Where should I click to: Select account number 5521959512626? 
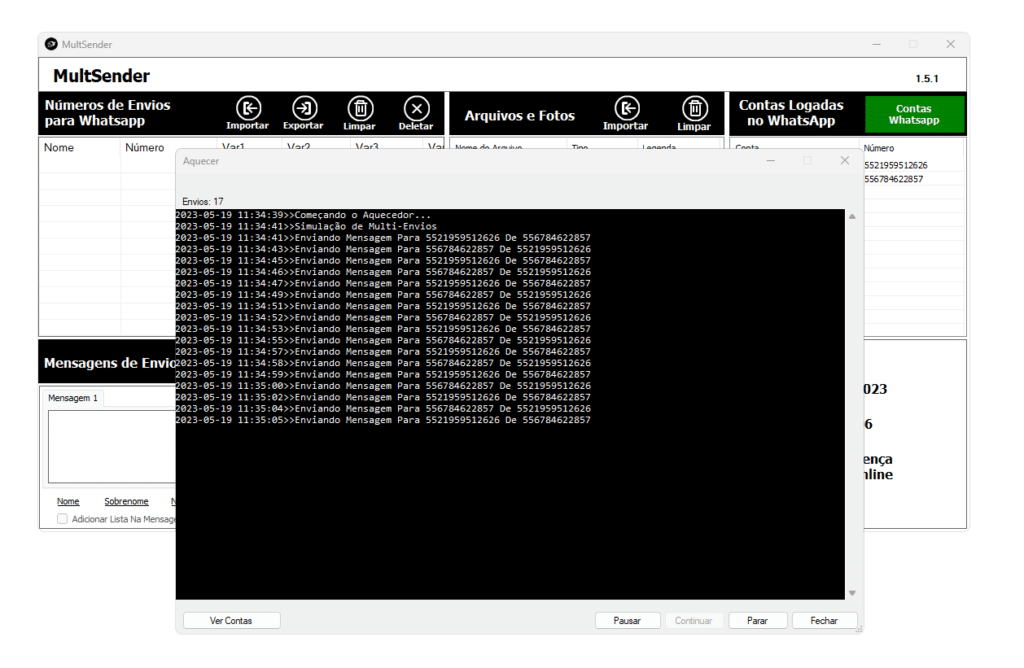click(x=896, y=165)
